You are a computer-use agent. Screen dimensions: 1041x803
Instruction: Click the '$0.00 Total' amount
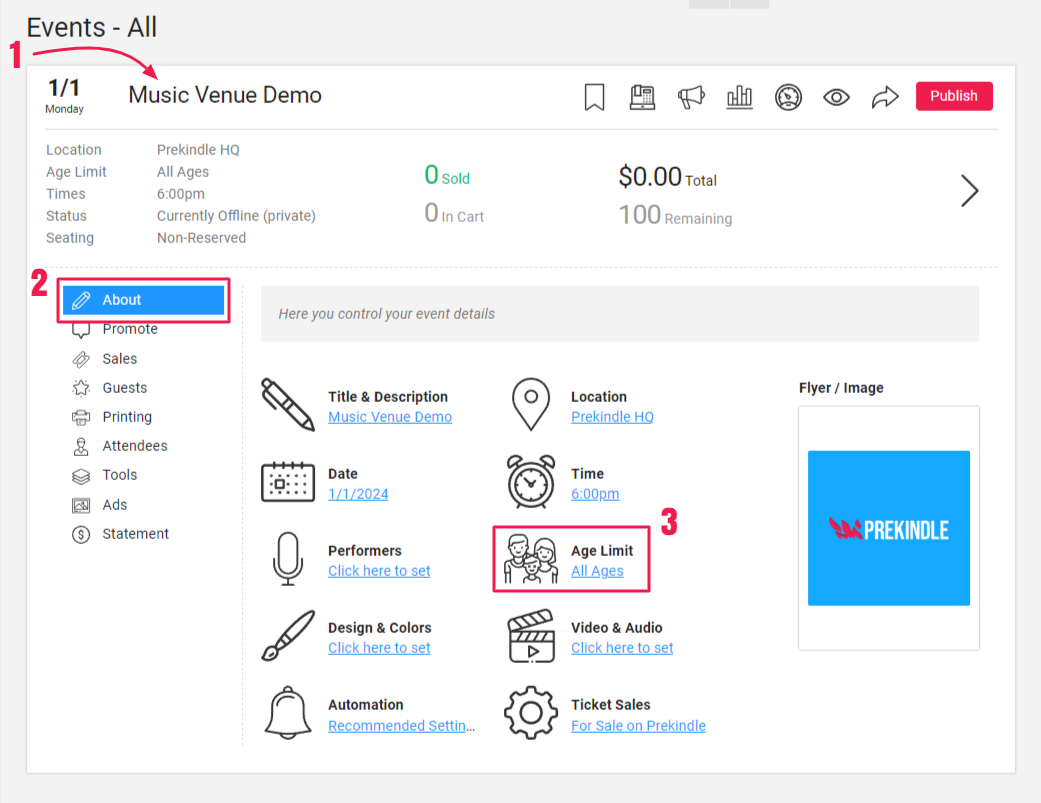[667, 177]
